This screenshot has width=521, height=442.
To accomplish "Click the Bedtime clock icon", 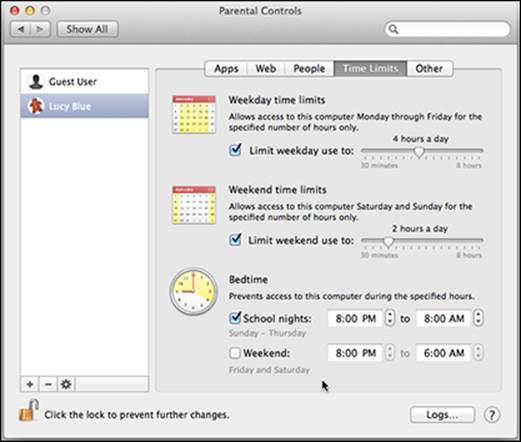I will click(x=193, y=291).
